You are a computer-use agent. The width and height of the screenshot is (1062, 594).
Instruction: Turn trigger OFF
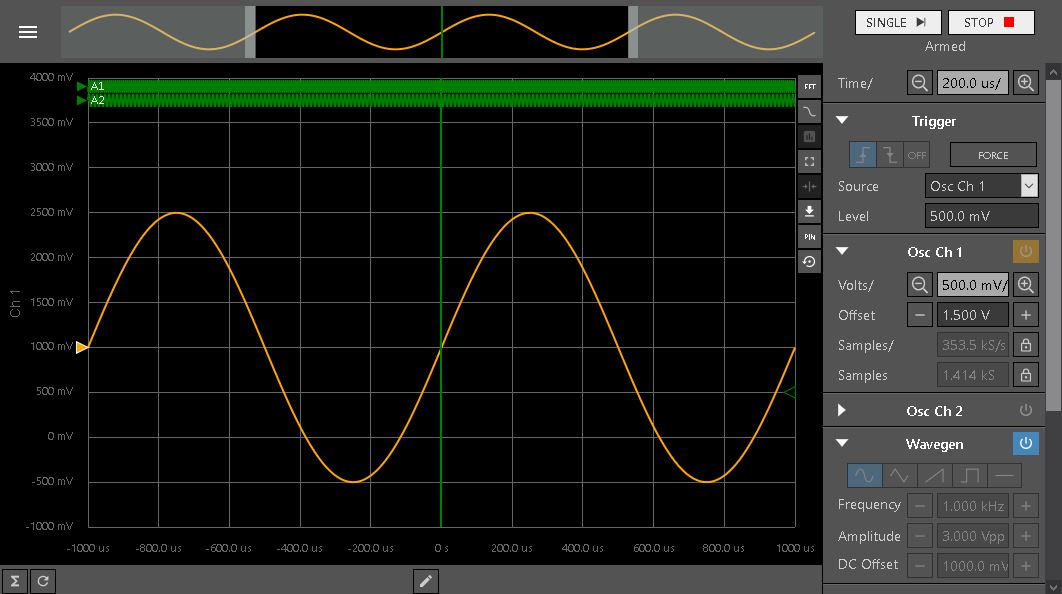click(916, 155)
